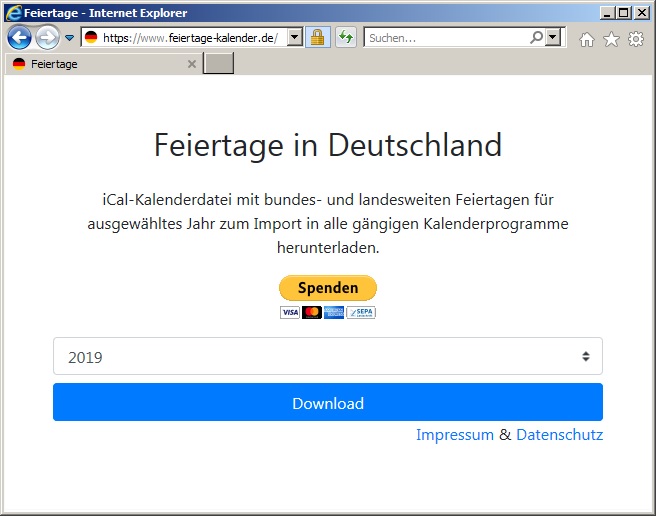Click the browser Back arrow button
Image resolution: width=656 pixels, height=516 pixels.
point(18,38)
